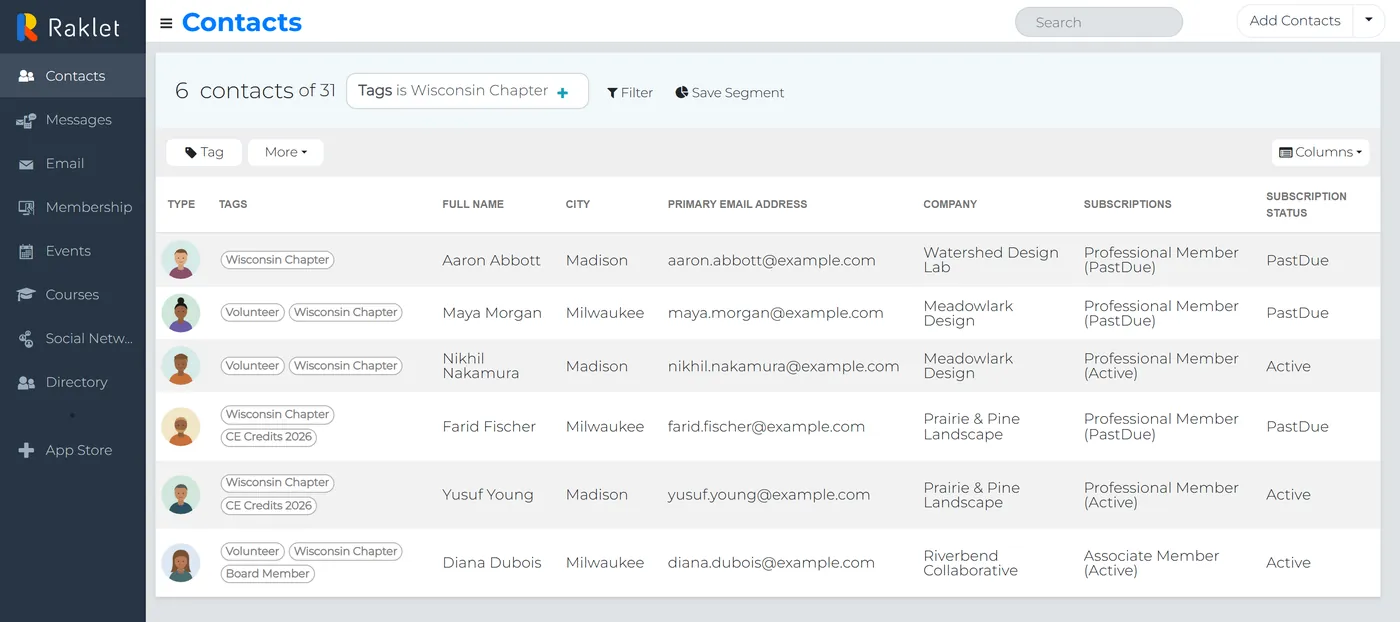Go to Email section
The image size is (1400, 622).
coord(73,164)
